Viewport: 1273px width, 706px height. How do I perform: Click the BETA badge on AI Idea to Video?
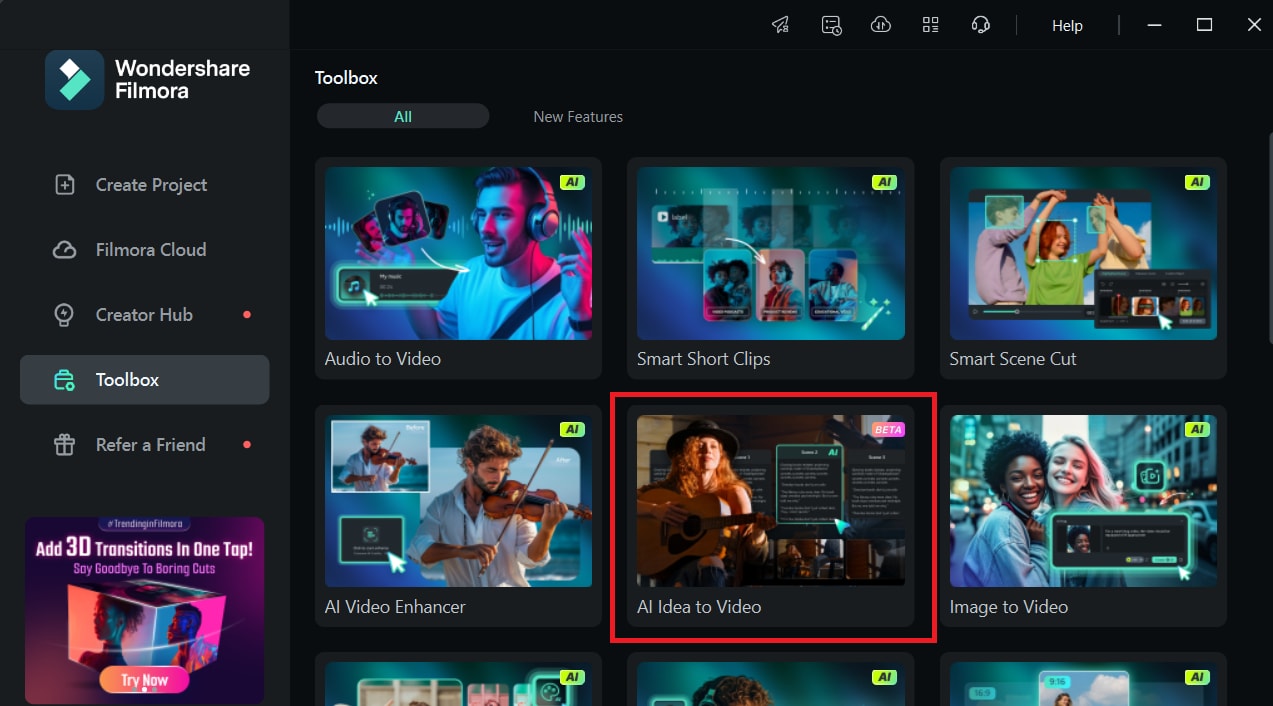pyautogui.click(x=888, y=429)
